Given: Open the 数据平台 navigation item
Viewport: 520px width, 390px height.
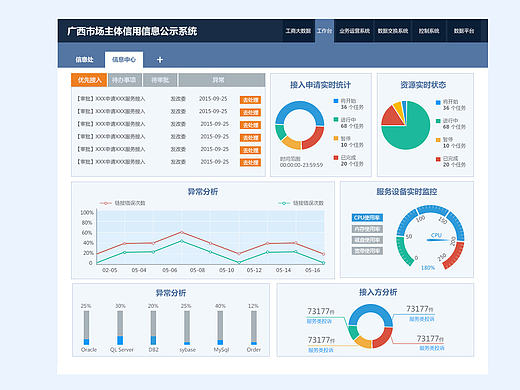Looking at the screenshot, I should (x=464, y=31).
